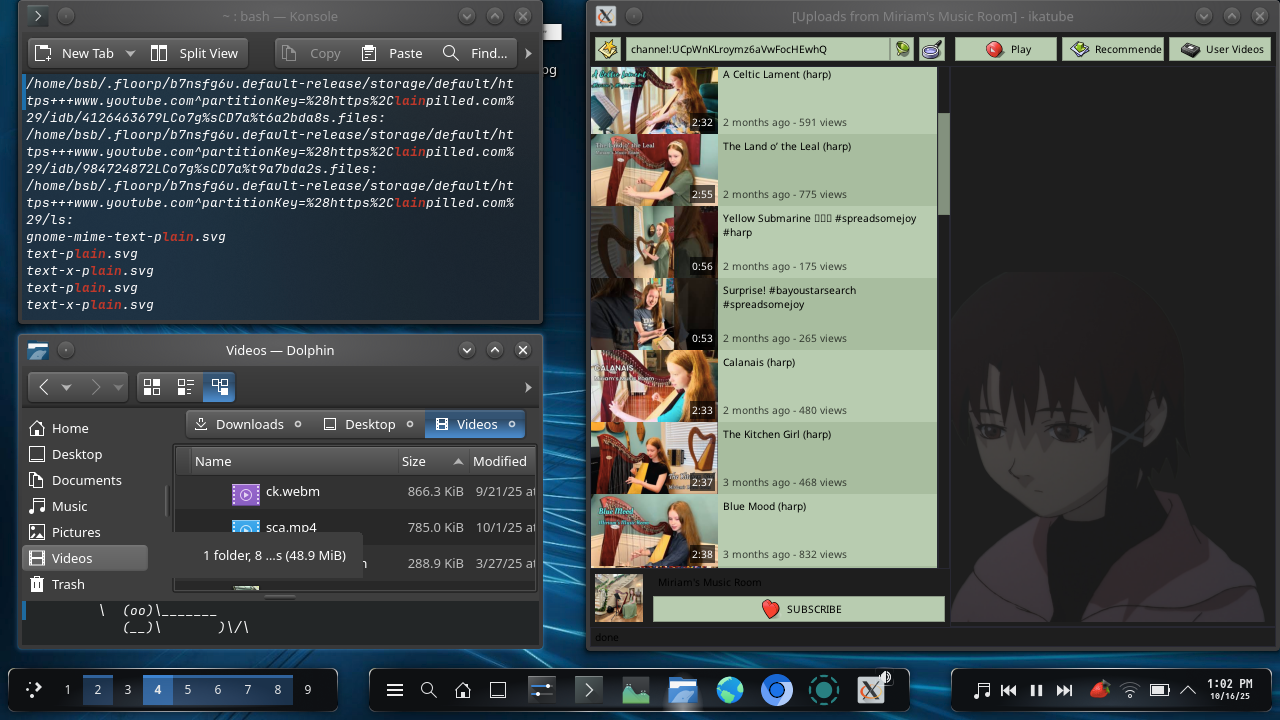Expand Konsole toolbar overflow arrow
Viewport: 1280px width, 720px height.
528,53
